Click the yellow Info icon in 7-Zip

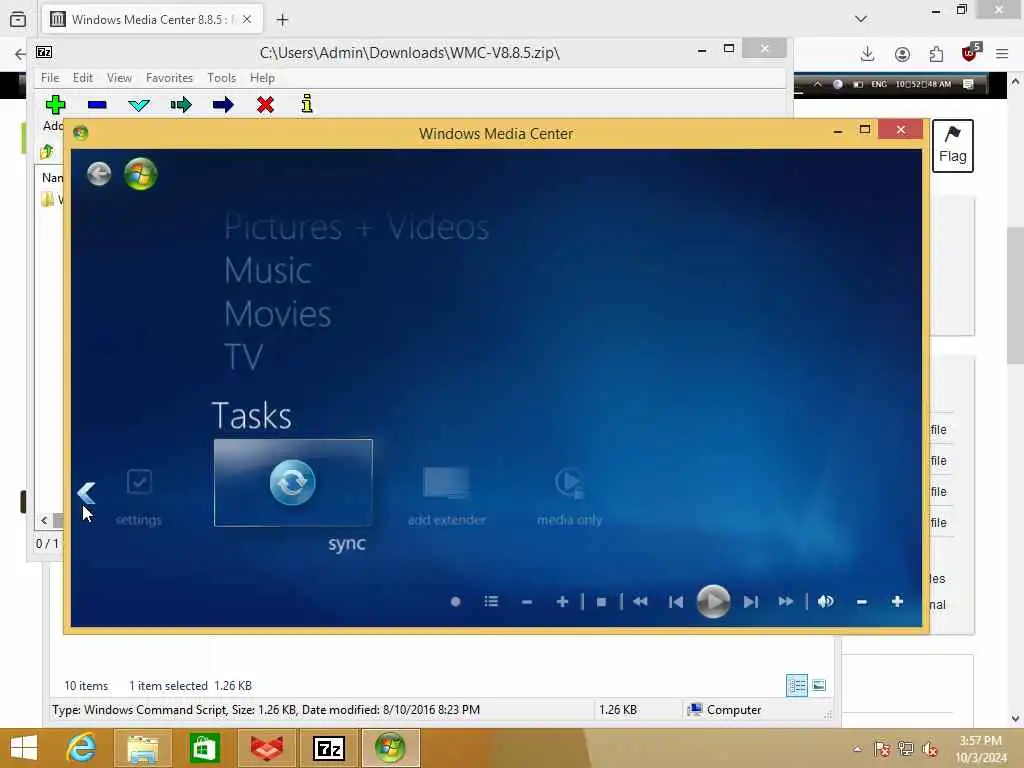tap(307, 104)
